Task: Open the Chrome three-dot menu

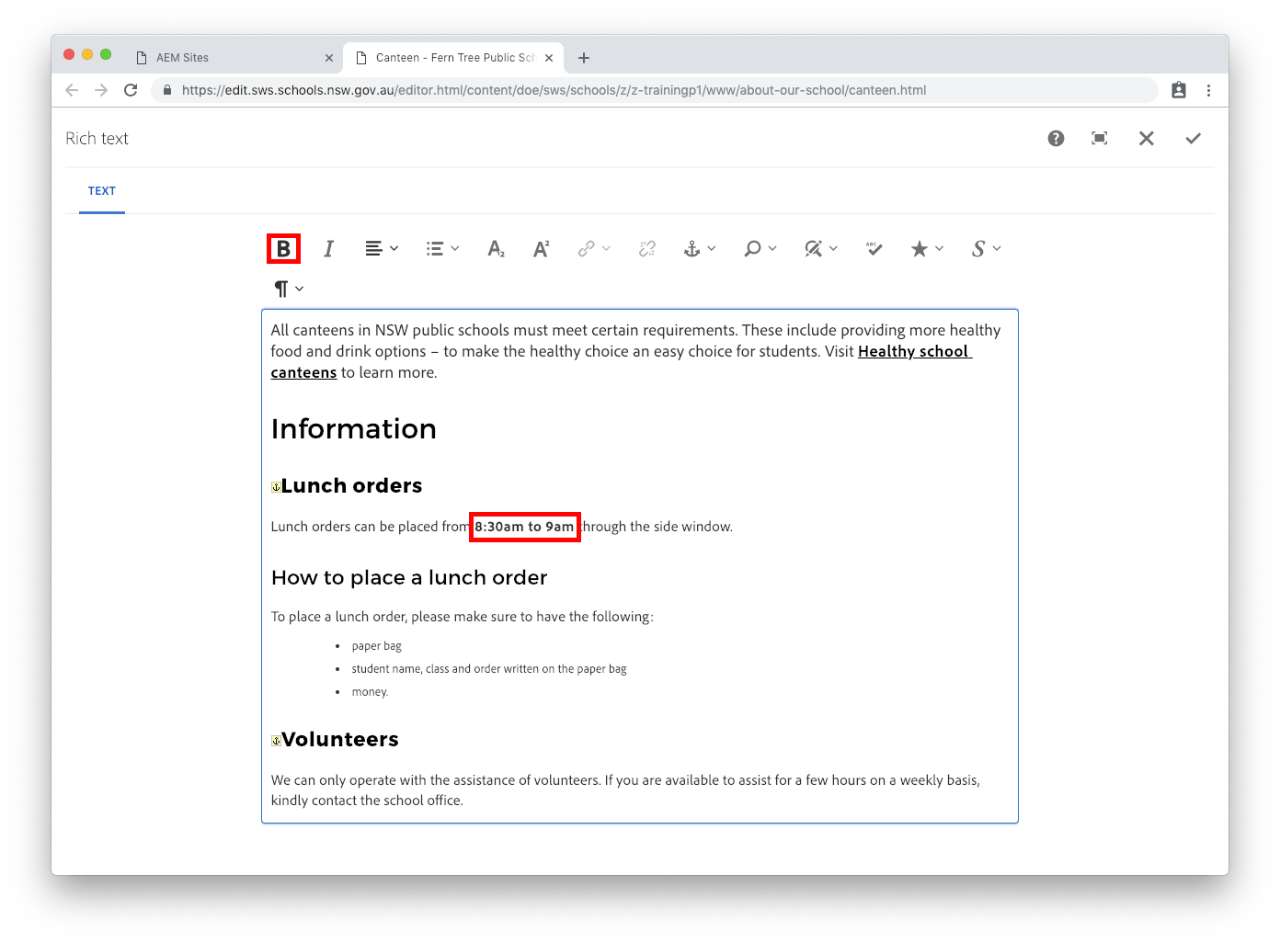Action: pos(1209,90)
